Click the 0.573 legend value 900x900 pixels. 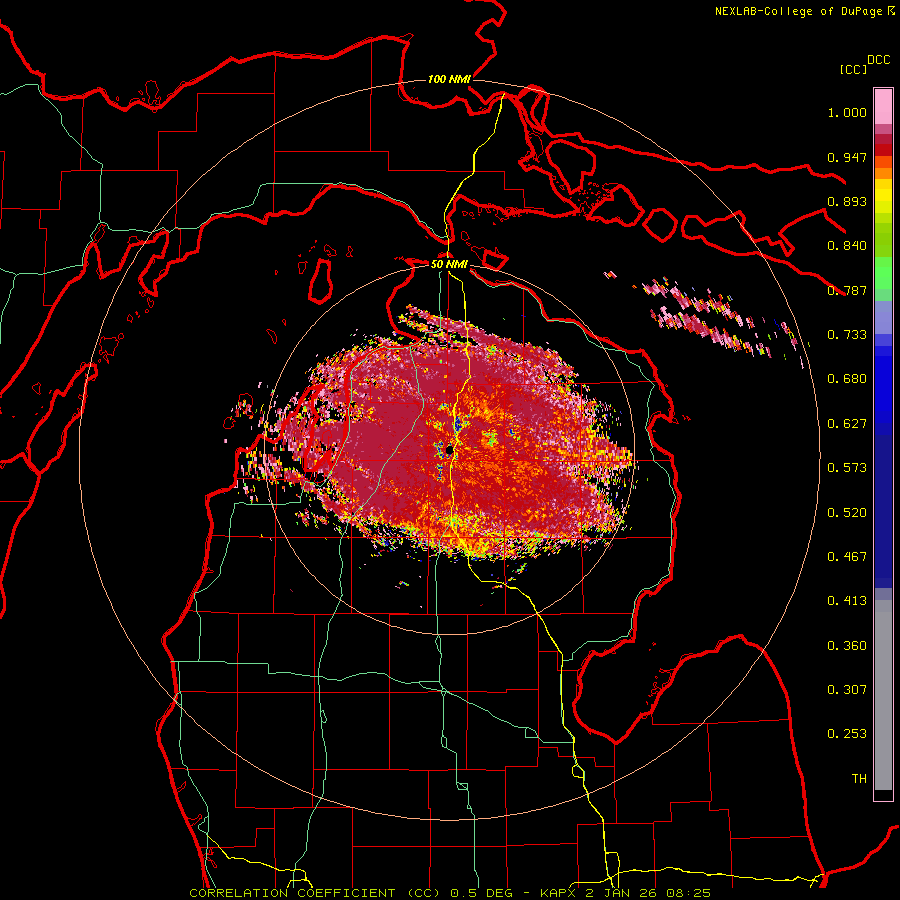point(847,468)
